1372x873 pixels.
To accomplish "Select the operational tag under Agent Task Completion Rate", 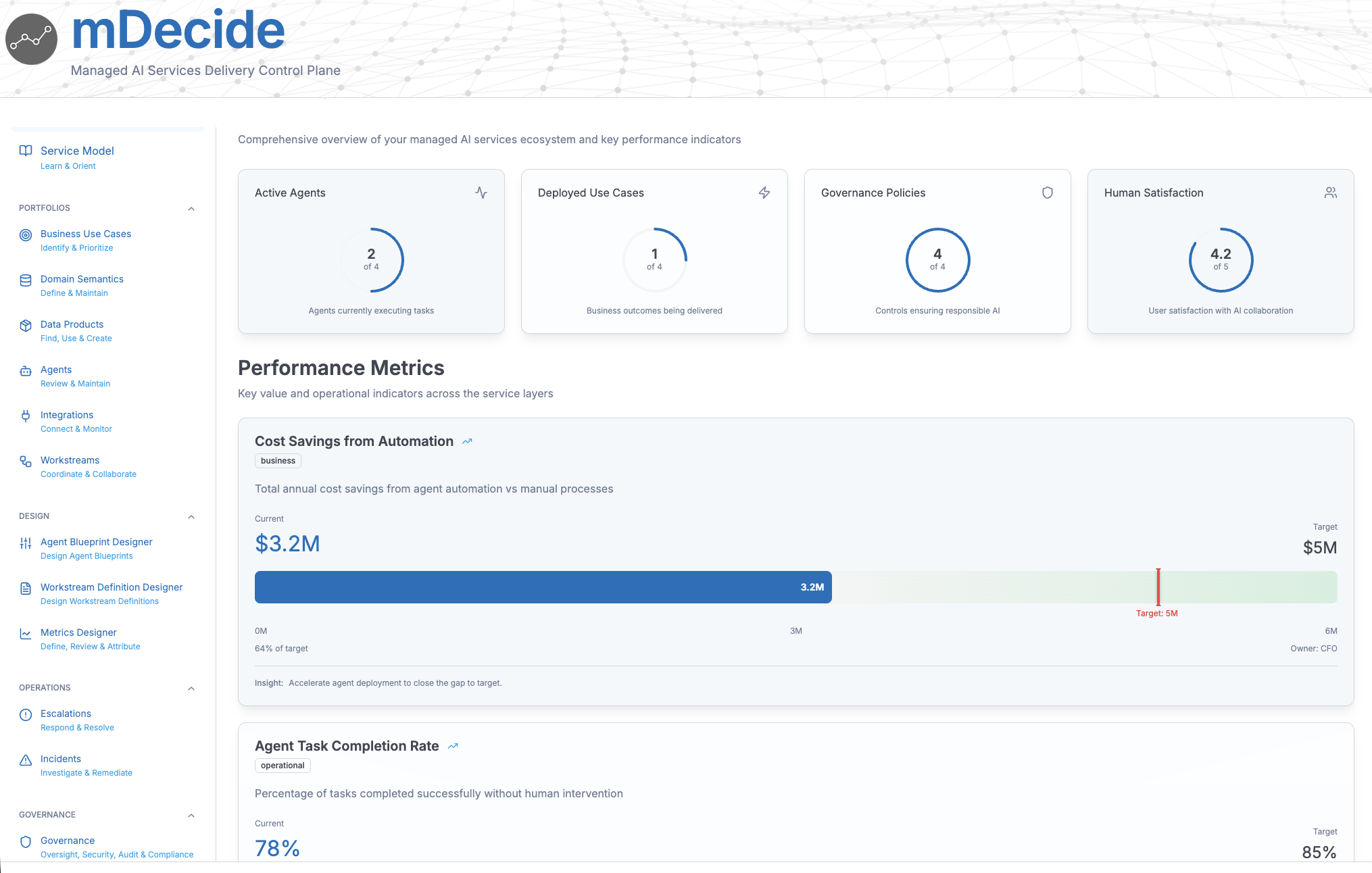I will pos(283,766).
